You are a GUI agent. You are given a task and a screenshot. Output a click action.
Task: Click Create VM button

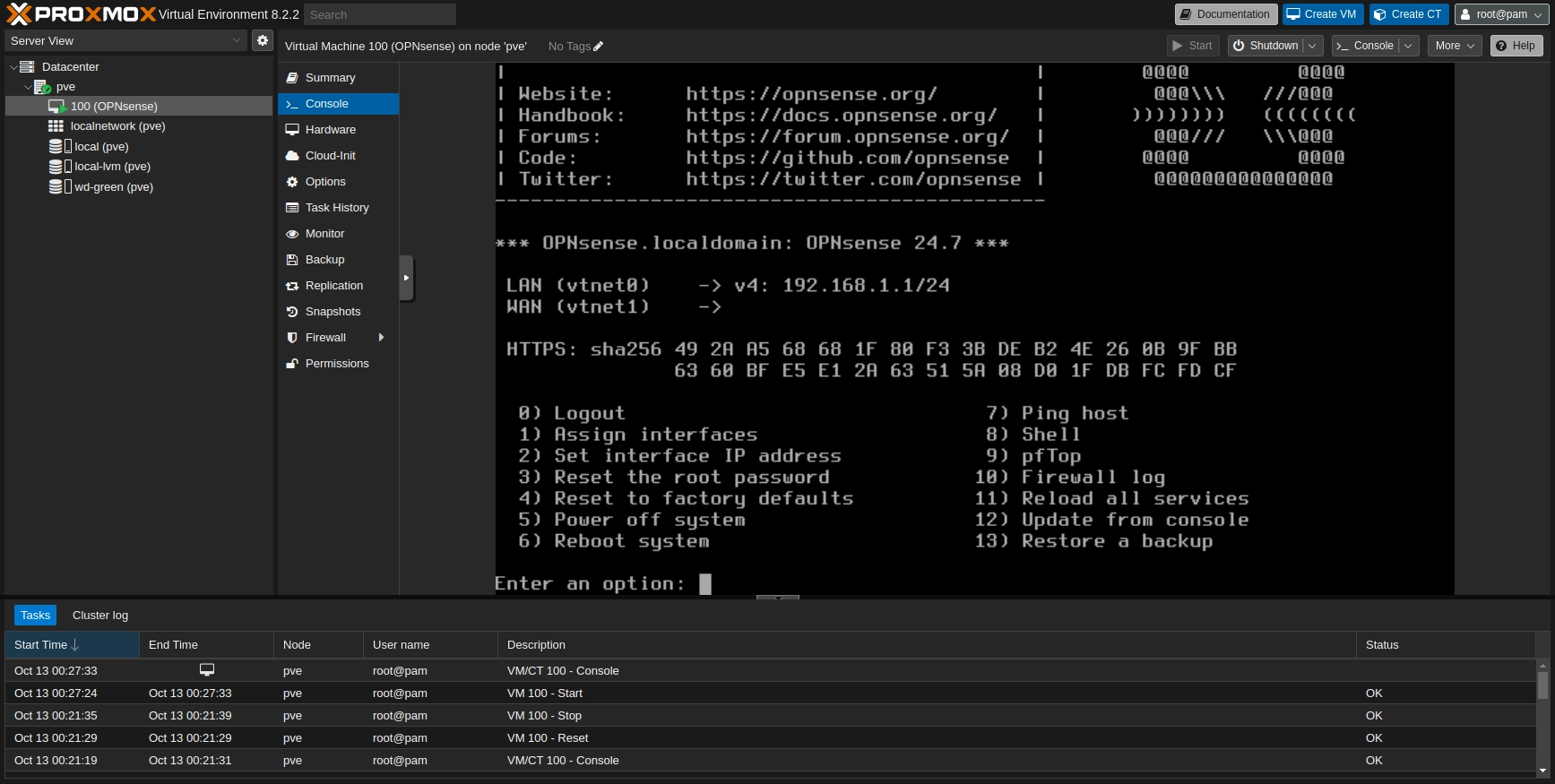pos(1323,14)
